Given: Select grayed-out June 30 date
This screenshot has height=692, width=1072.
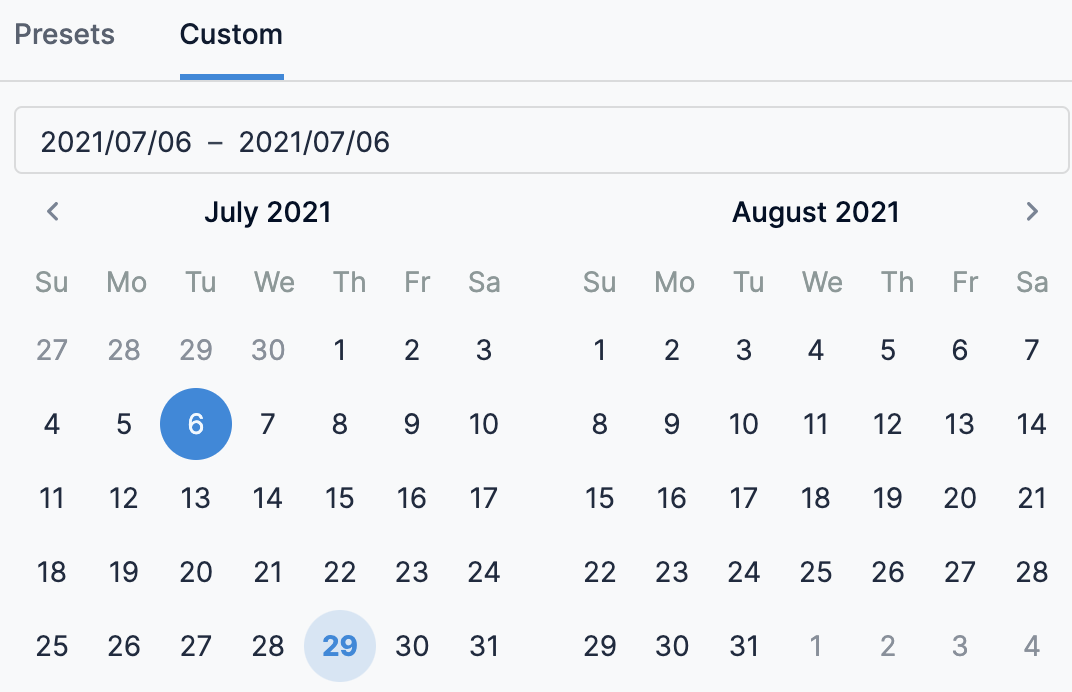Looking at the screenshot, I should coord(268,350).
